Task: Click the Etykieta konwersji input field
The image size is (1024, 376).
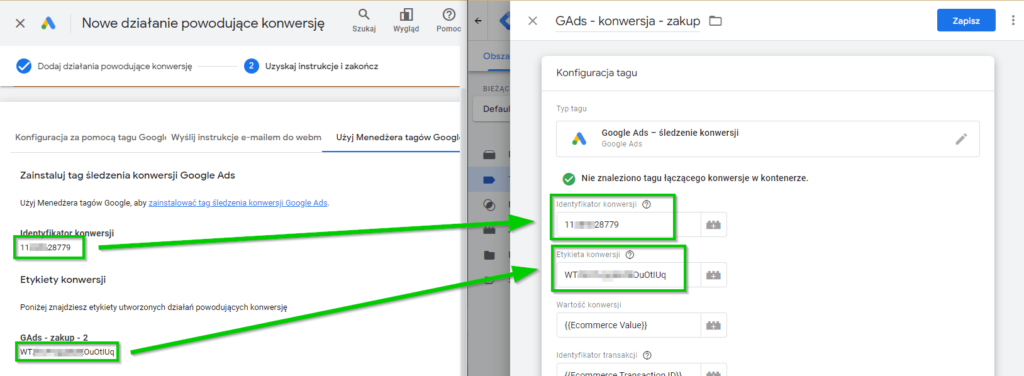Action: [628, 275]
